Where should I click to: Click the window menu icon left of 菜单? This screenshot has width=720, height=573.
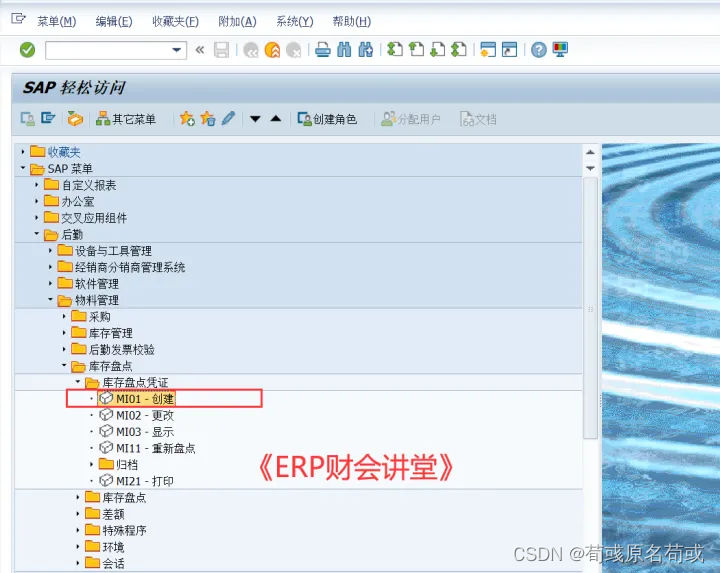coord(18,19)
